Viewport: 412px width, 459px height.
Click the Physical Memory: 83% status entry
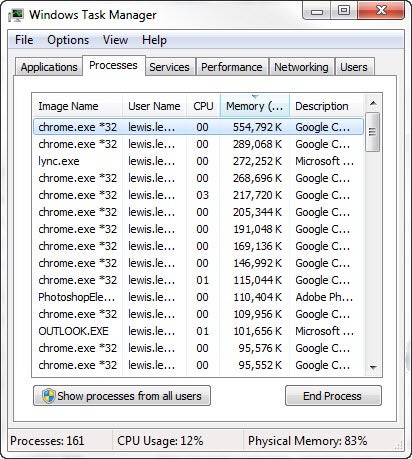[307, 441]
